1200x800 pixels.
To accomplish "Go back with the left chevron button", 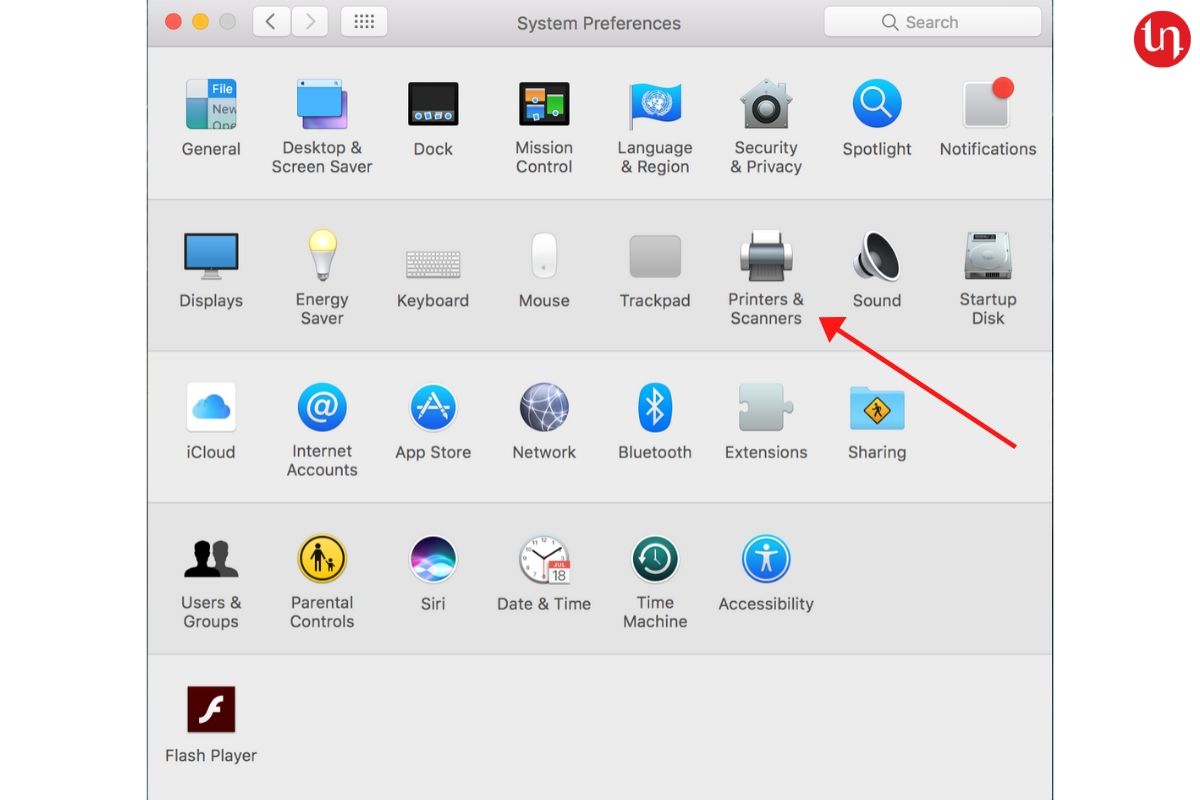I will click(x=272, y=22).
